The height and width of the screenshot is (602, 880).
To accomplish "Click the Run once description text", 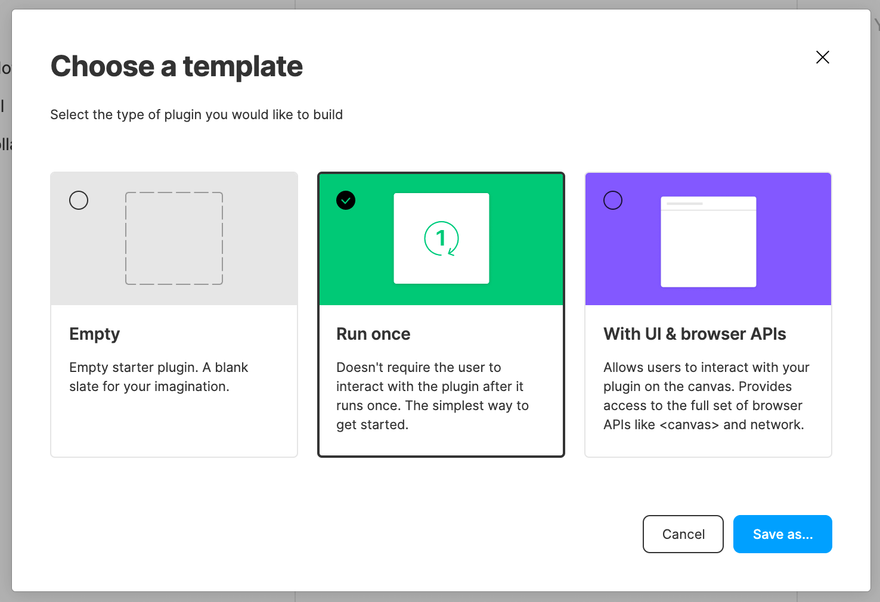I will click(432, 396).
